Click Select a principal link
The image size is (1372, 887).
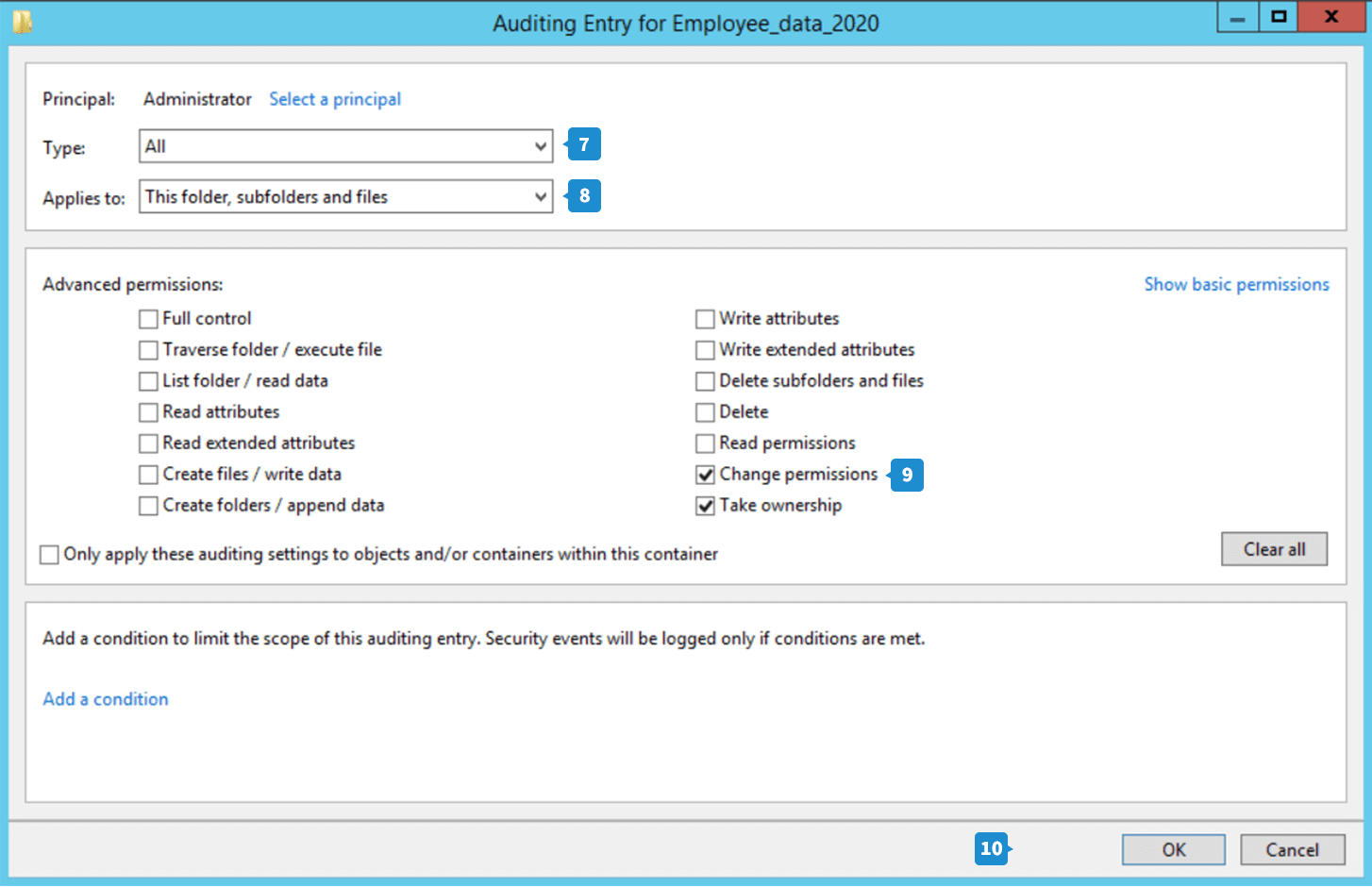click(x=335, y=99)
